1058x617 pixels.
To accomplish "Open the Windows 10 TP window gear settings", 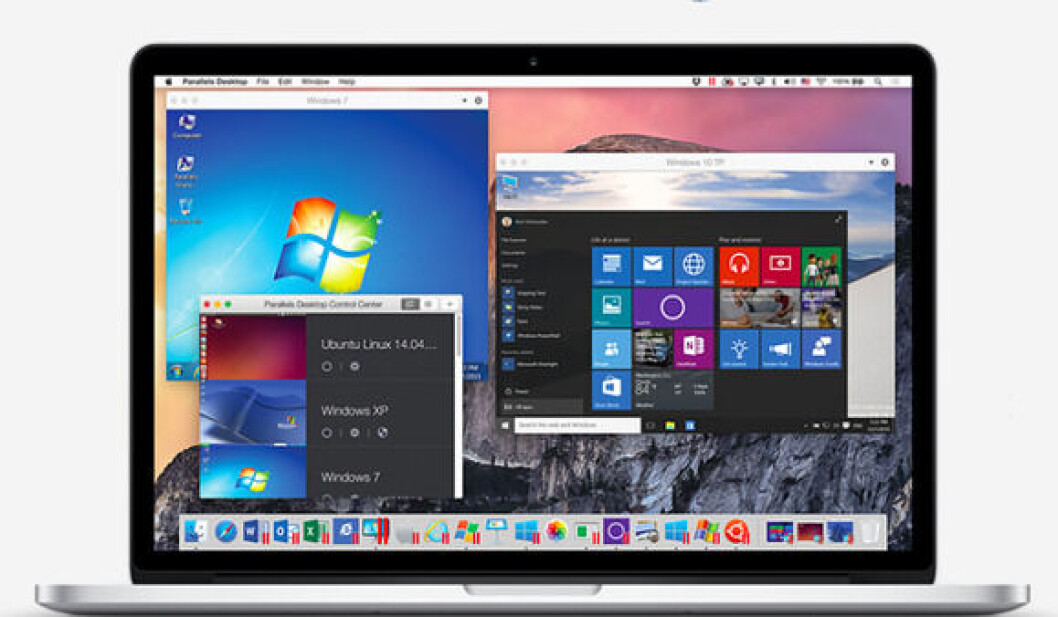I will point(885,163).
